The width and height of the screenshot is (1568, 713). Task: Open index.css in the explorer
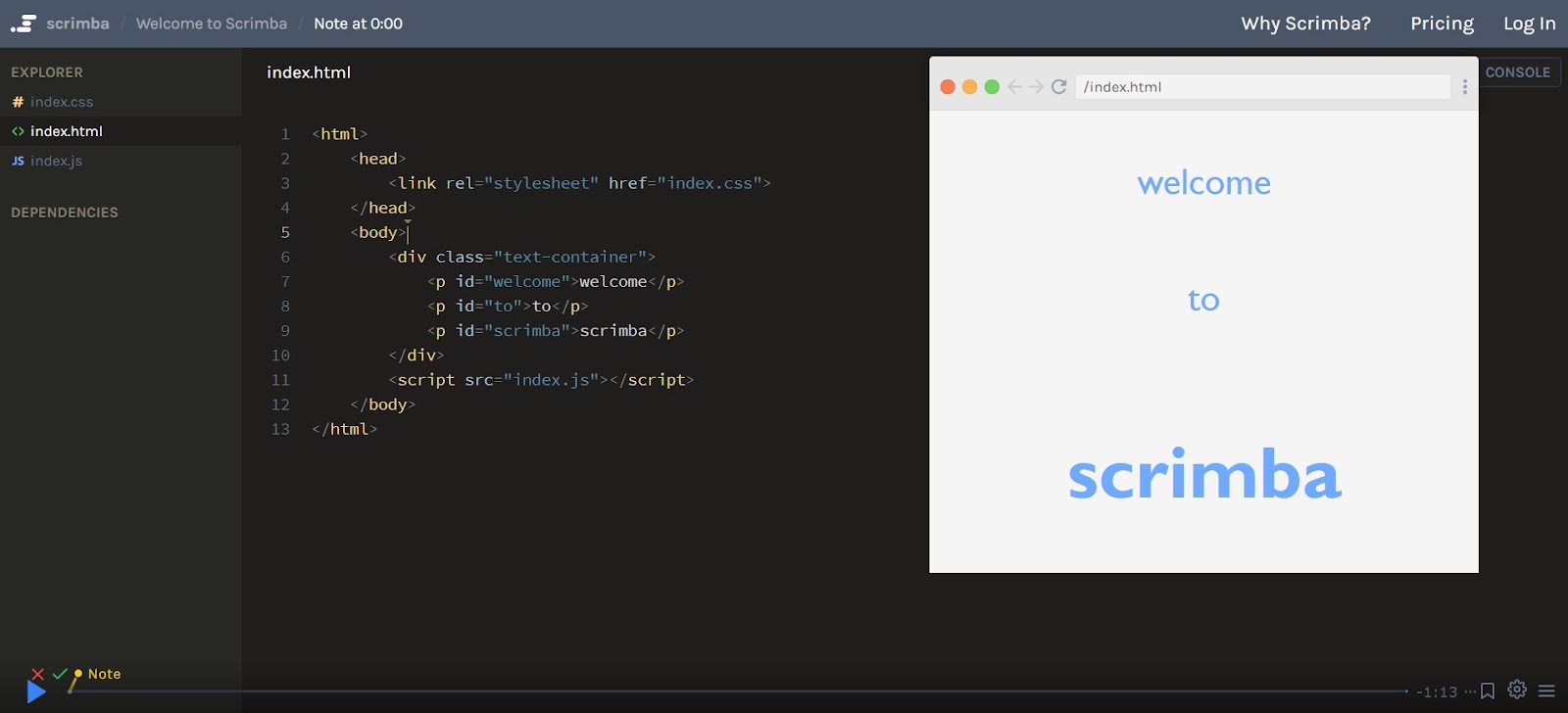point(121,102)
